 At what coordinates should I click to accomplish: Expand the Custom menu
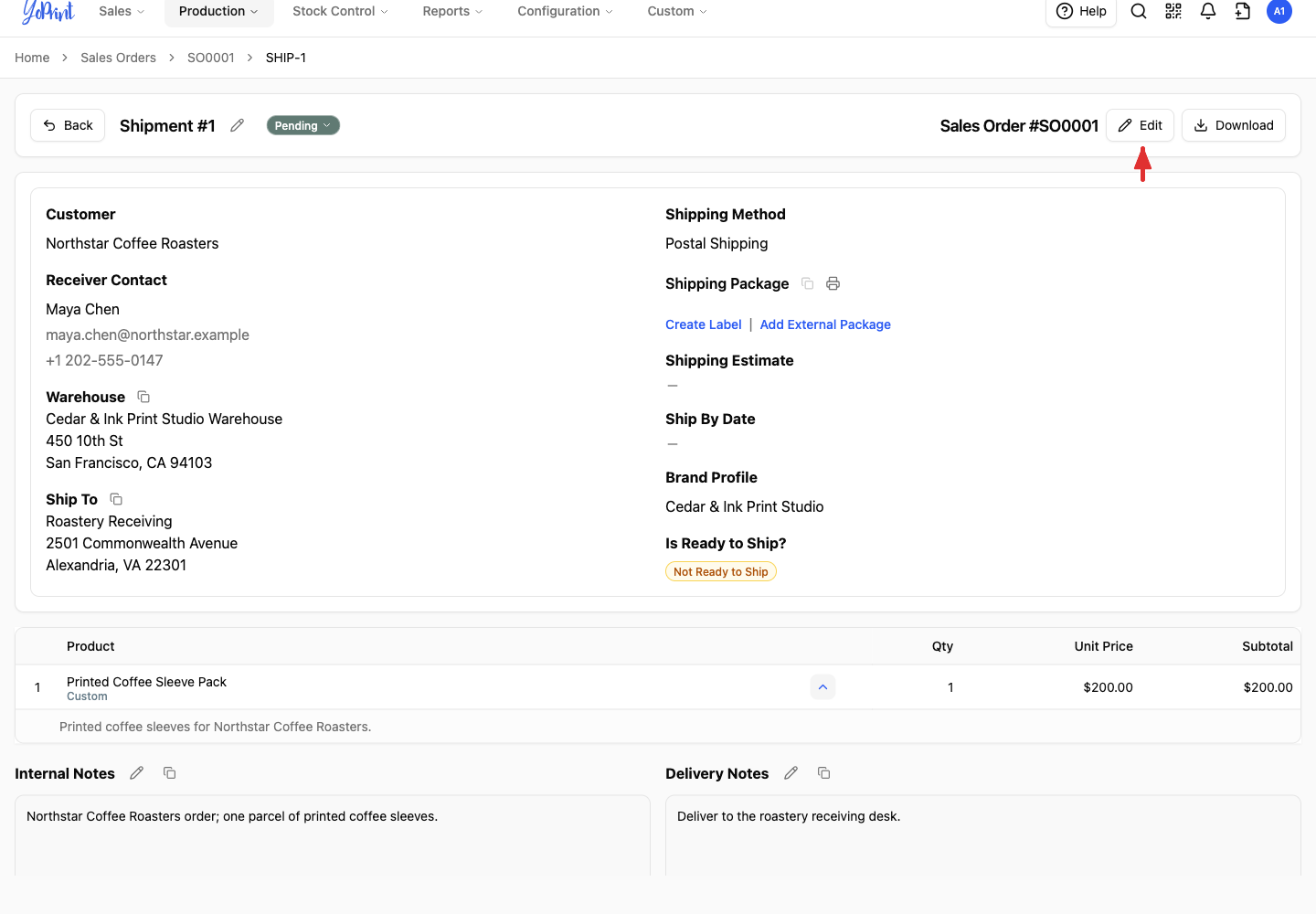pyautogui.click(x=677, y=11)
